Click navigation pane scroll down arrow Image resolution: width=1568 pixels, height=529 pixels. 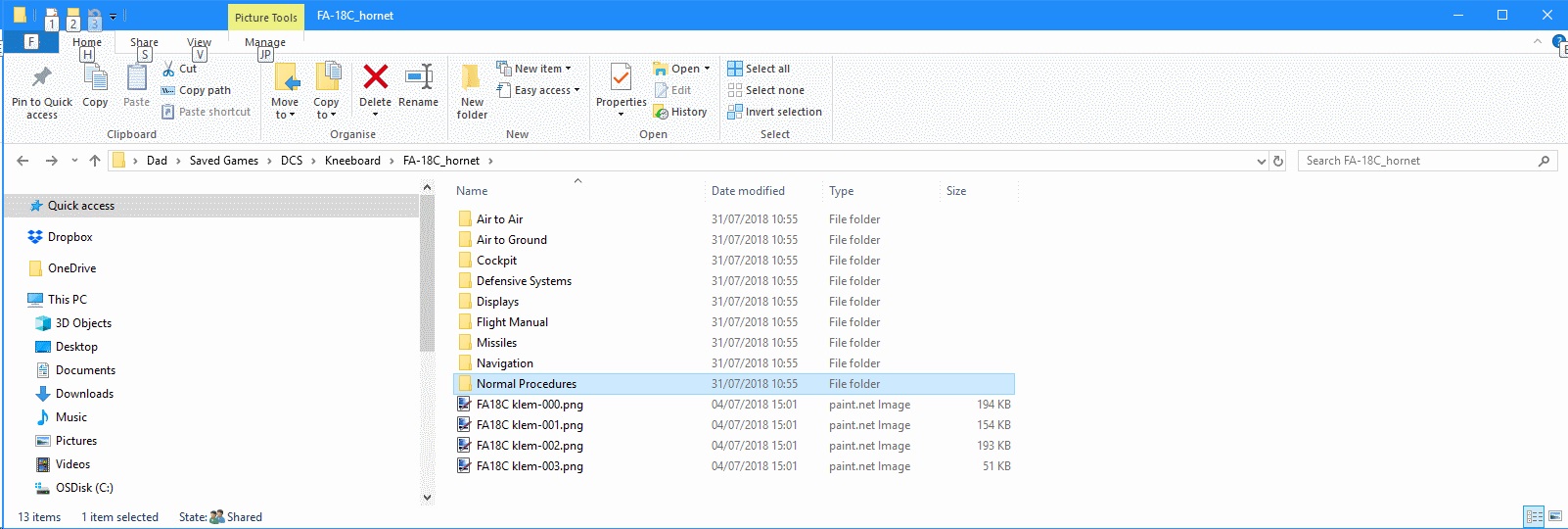pyautogui.click(x=427, y=498)
